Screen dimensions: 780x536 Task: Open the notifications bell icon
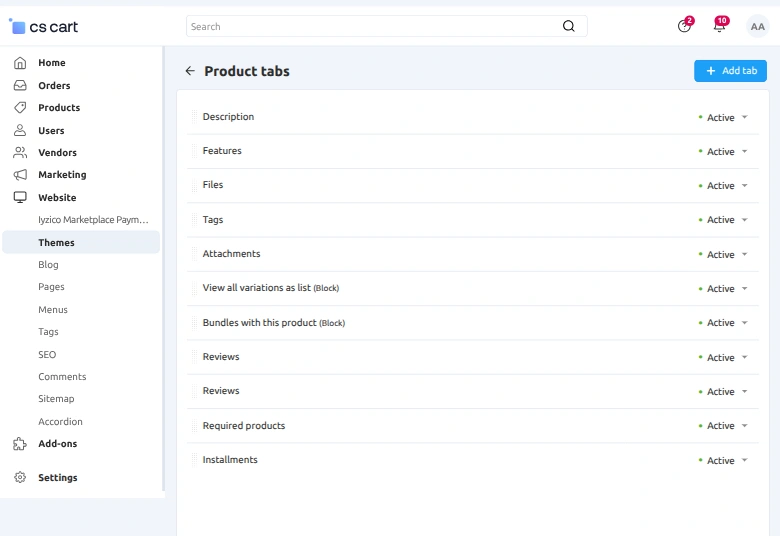pos(719,26)
